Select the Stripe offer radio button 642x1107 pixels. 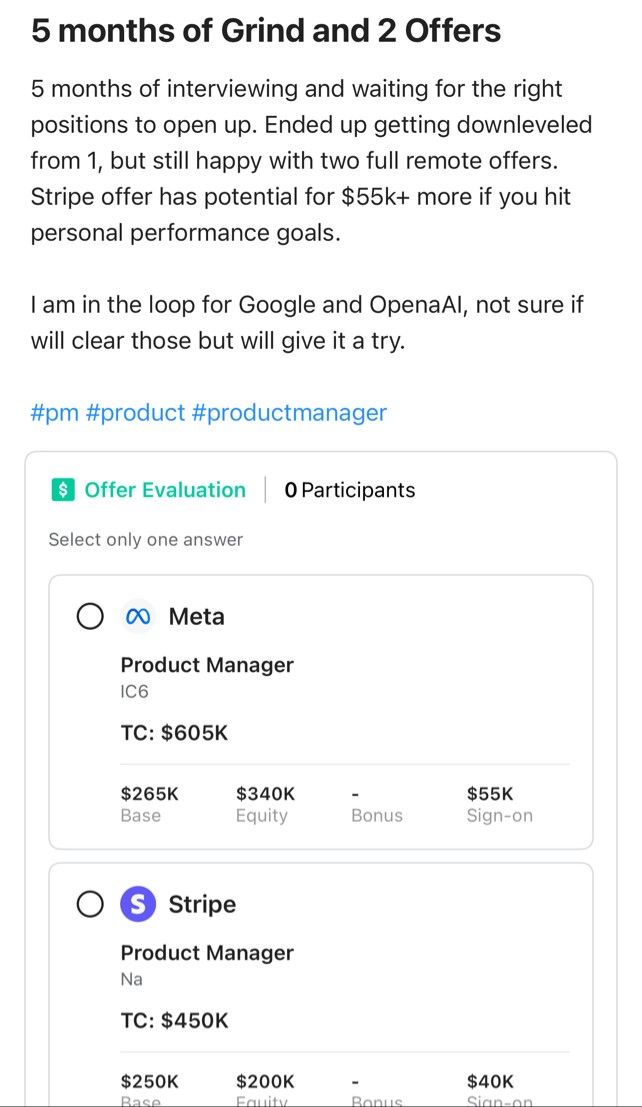pos(90,904)
